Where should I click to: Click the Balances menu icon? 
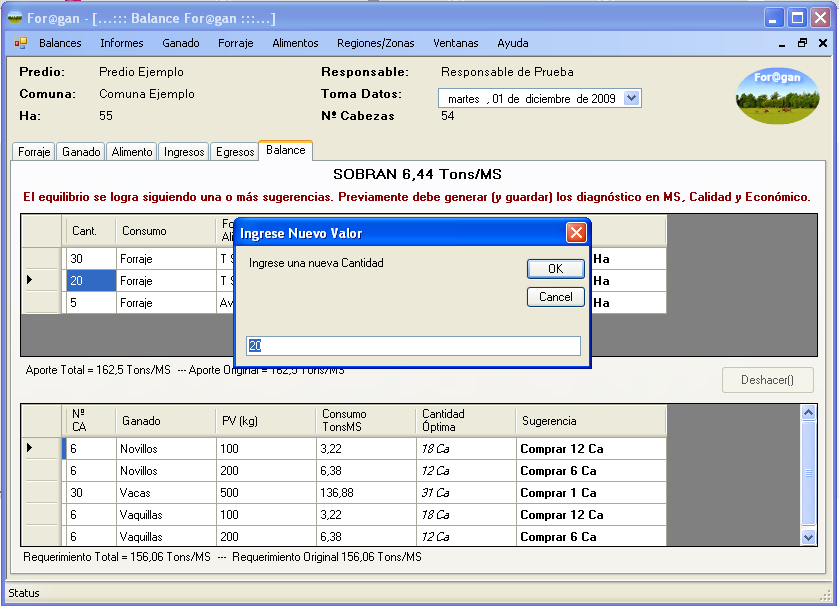21,43
